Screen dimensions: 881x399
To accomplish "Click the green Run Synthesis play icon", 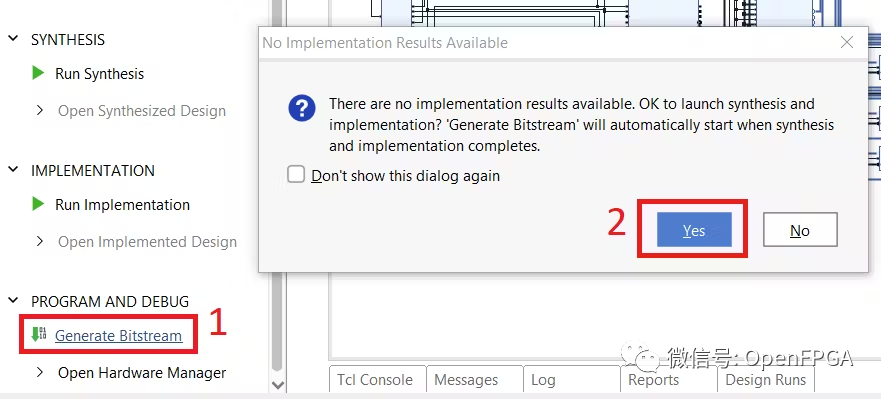I will pyautogui.click(x=38, y=73).
